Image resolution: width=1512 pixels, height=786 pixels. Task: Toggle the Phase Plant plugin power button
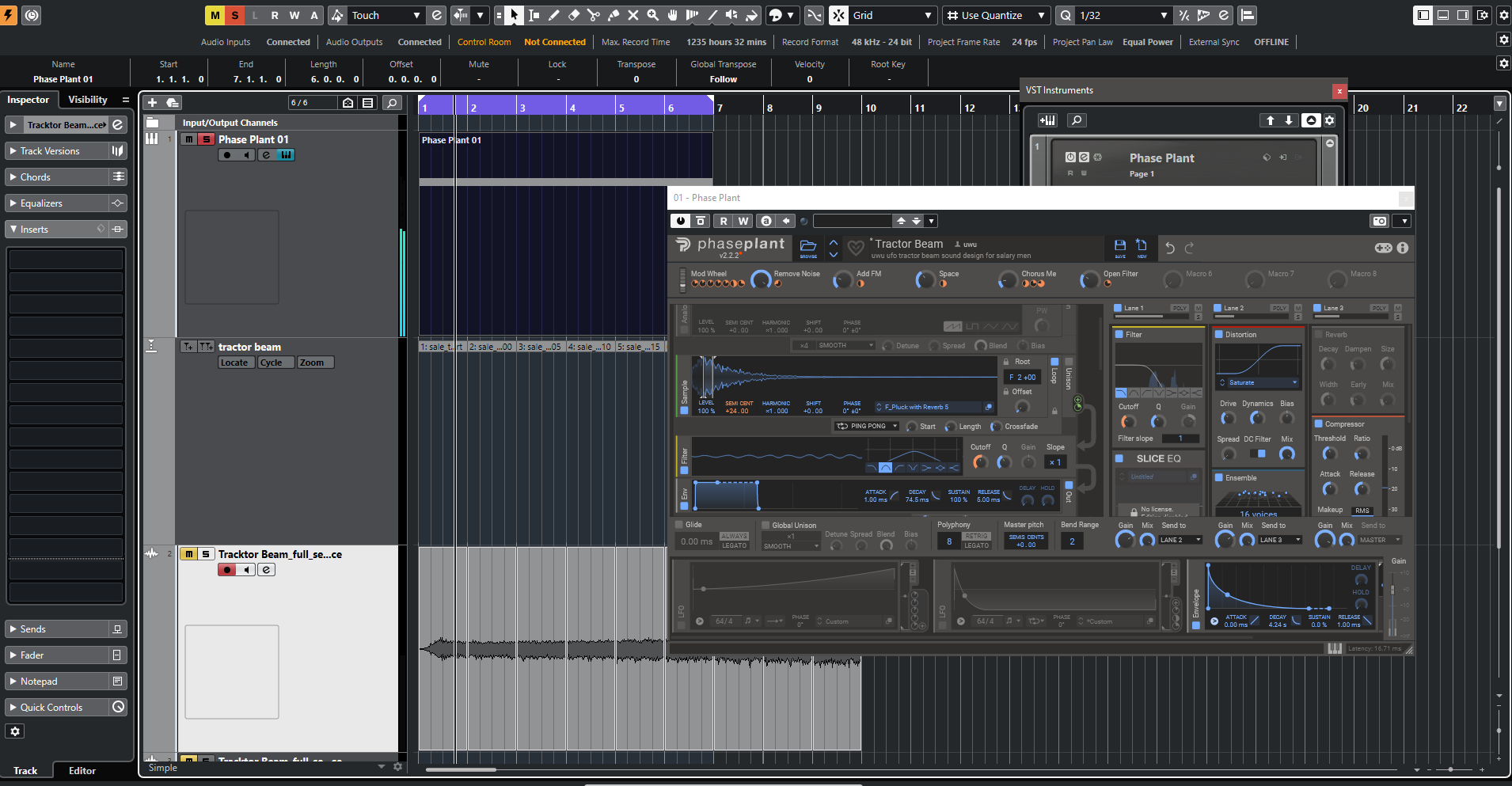point(680,221)
